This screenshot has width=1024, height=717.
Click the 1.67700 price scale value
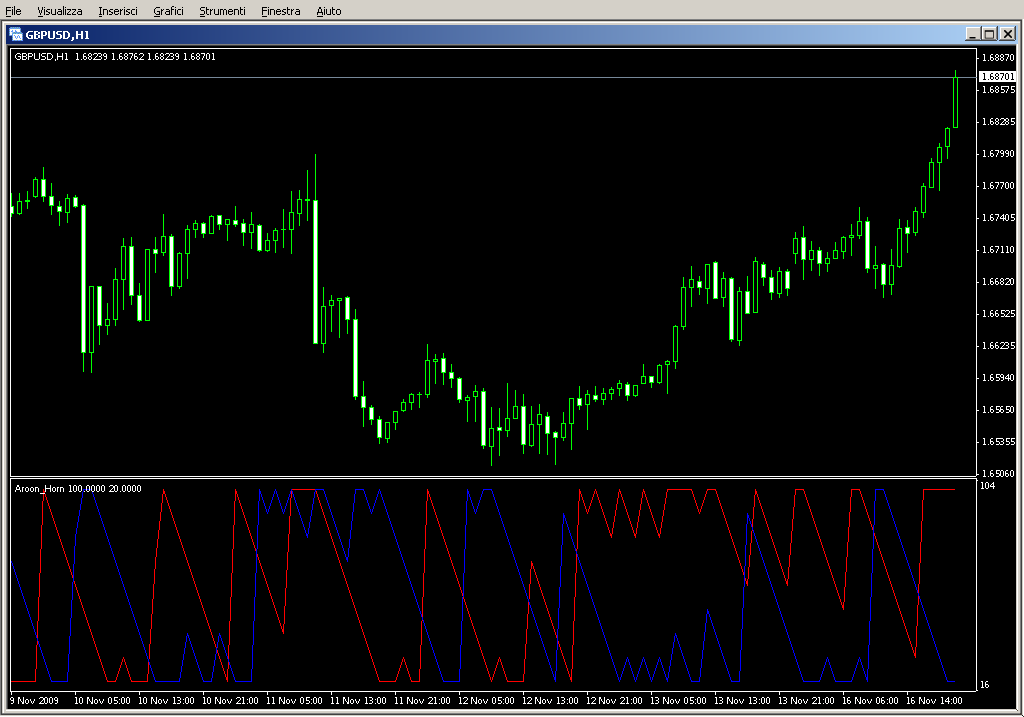tap(999, 185)
